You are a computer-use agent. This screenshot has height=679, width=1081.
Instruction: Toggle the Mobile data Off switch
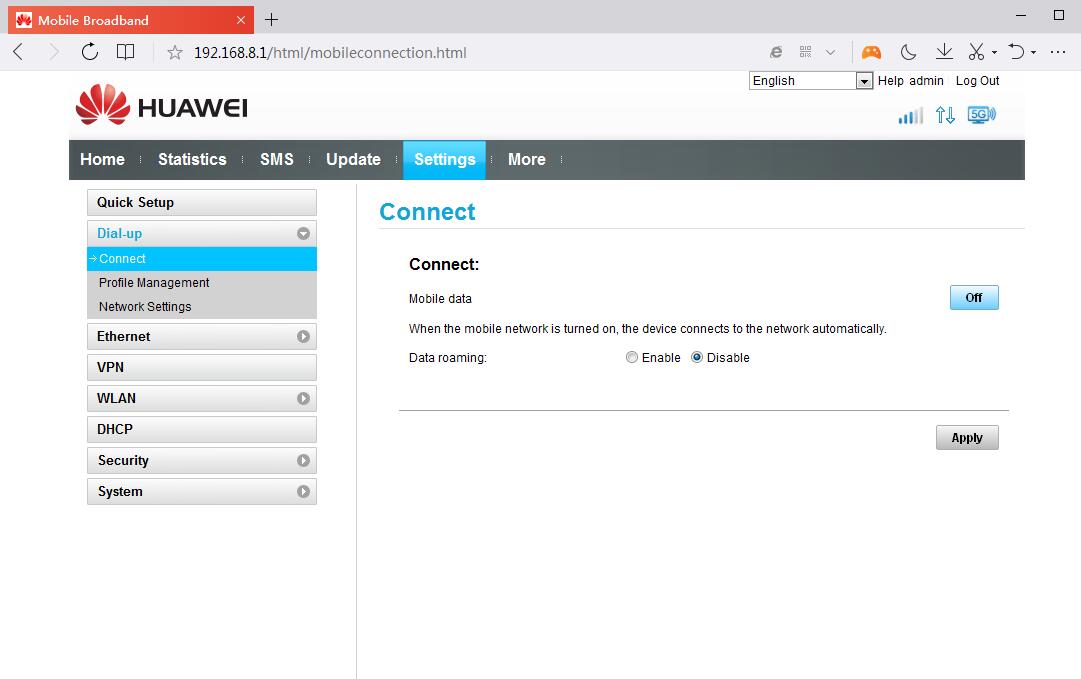pyautogui.click(x=973, y=298)
